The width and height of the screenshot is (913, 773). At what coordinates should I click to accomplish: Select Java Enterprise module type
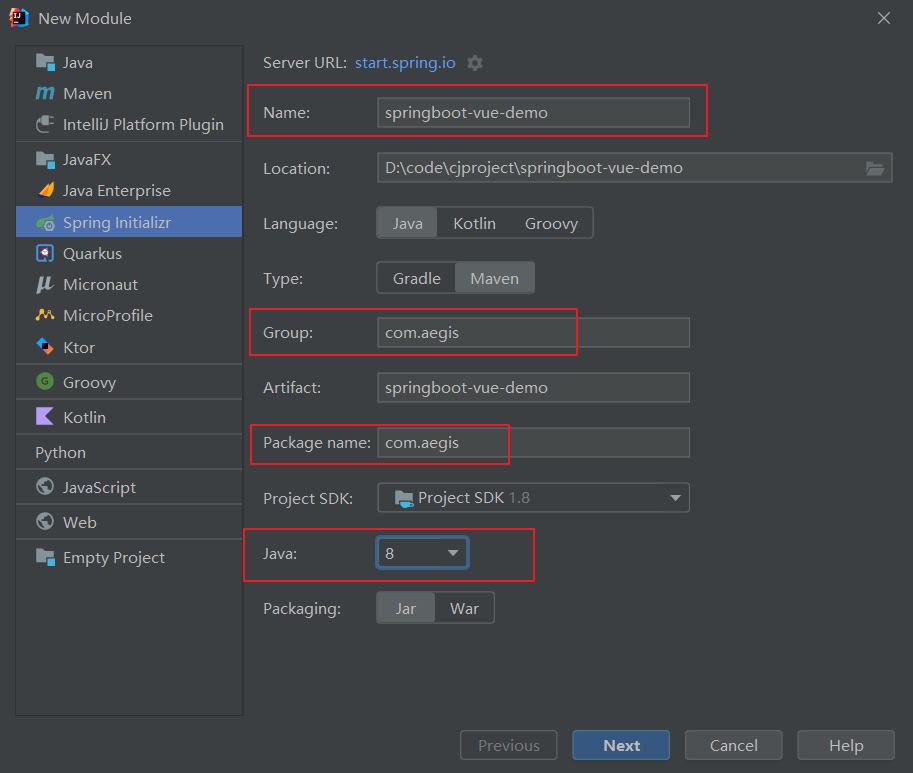(129, 190)
